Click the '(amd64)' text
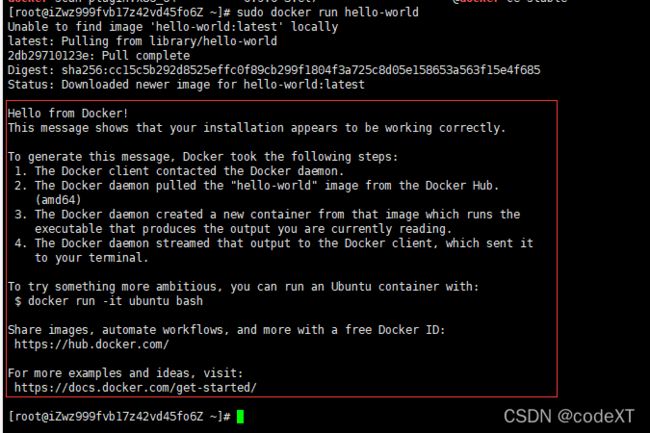The width and height of the screenshot is (650, 433). pos(58,200)
